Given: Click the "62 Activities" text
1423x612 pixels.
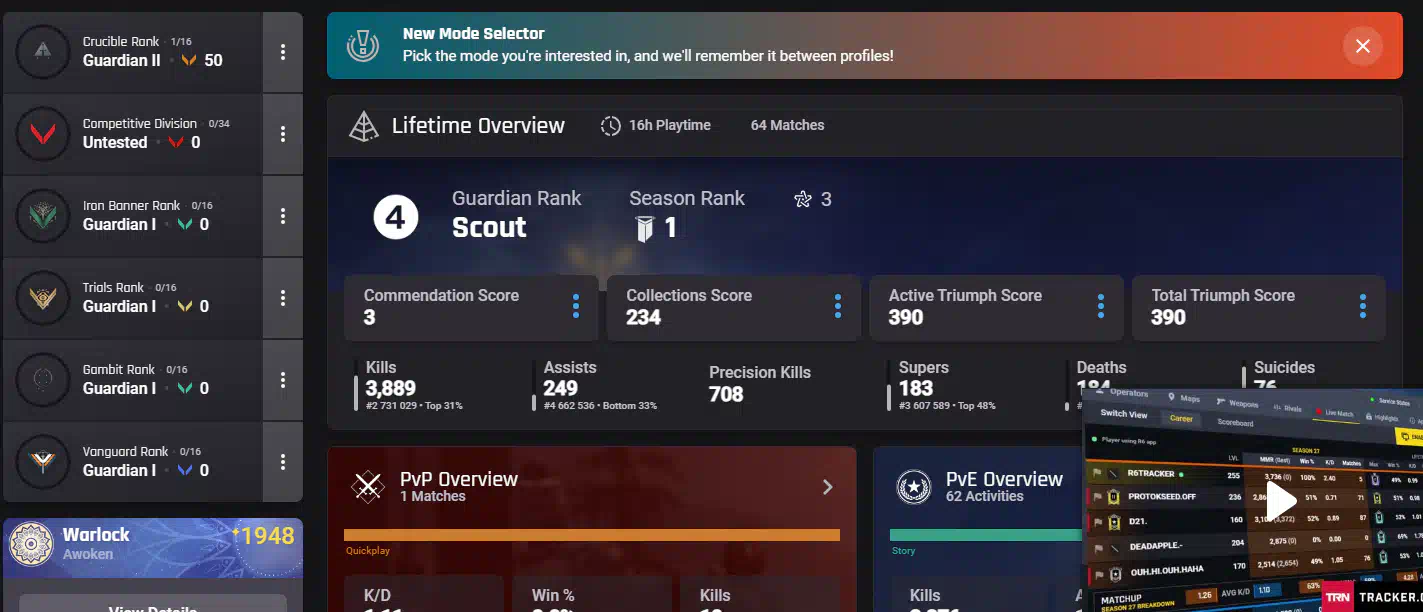Looking at the screenshot, I should point(985,496).
